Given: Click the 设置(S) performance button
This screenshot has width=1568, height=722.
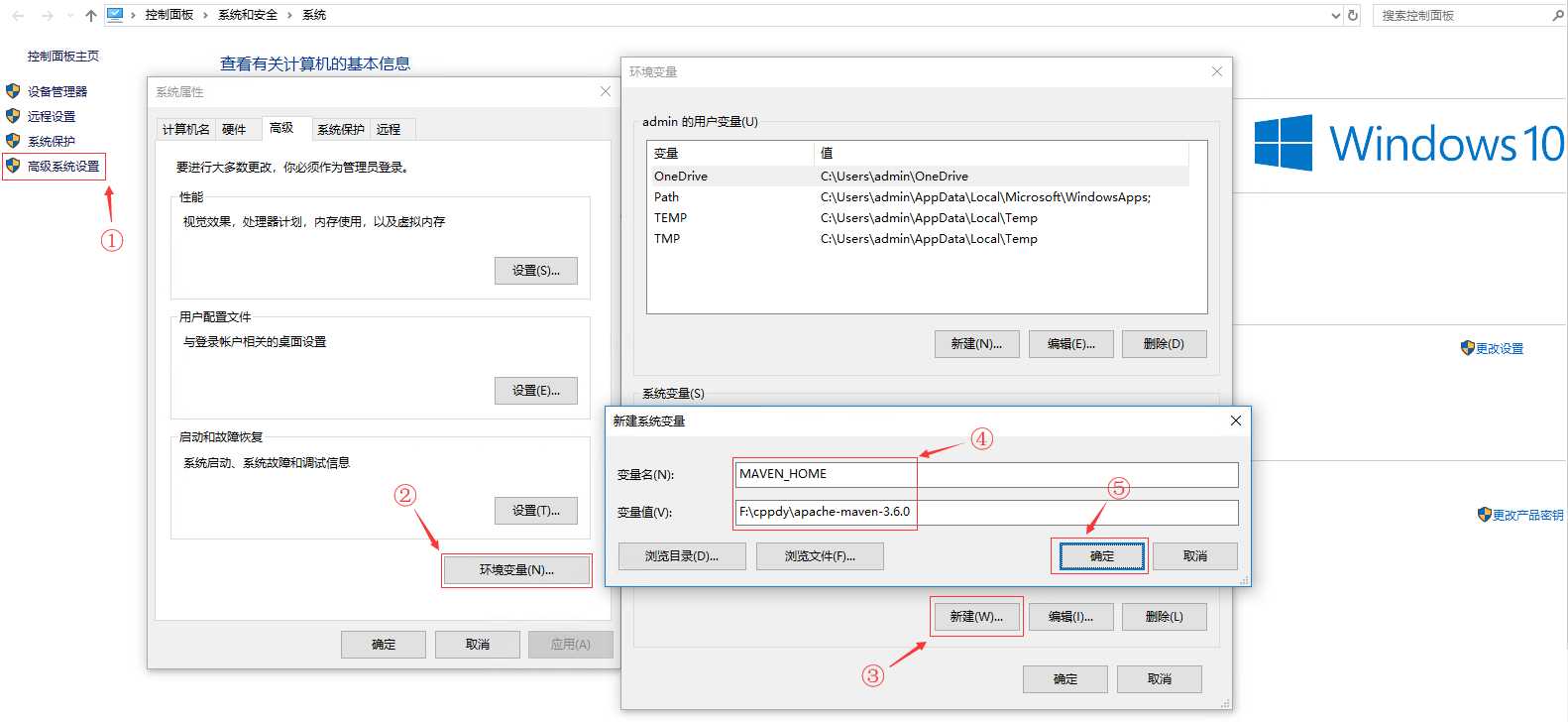Looking at the screenshot, I should pyautogui.click(x=536, y=271).
